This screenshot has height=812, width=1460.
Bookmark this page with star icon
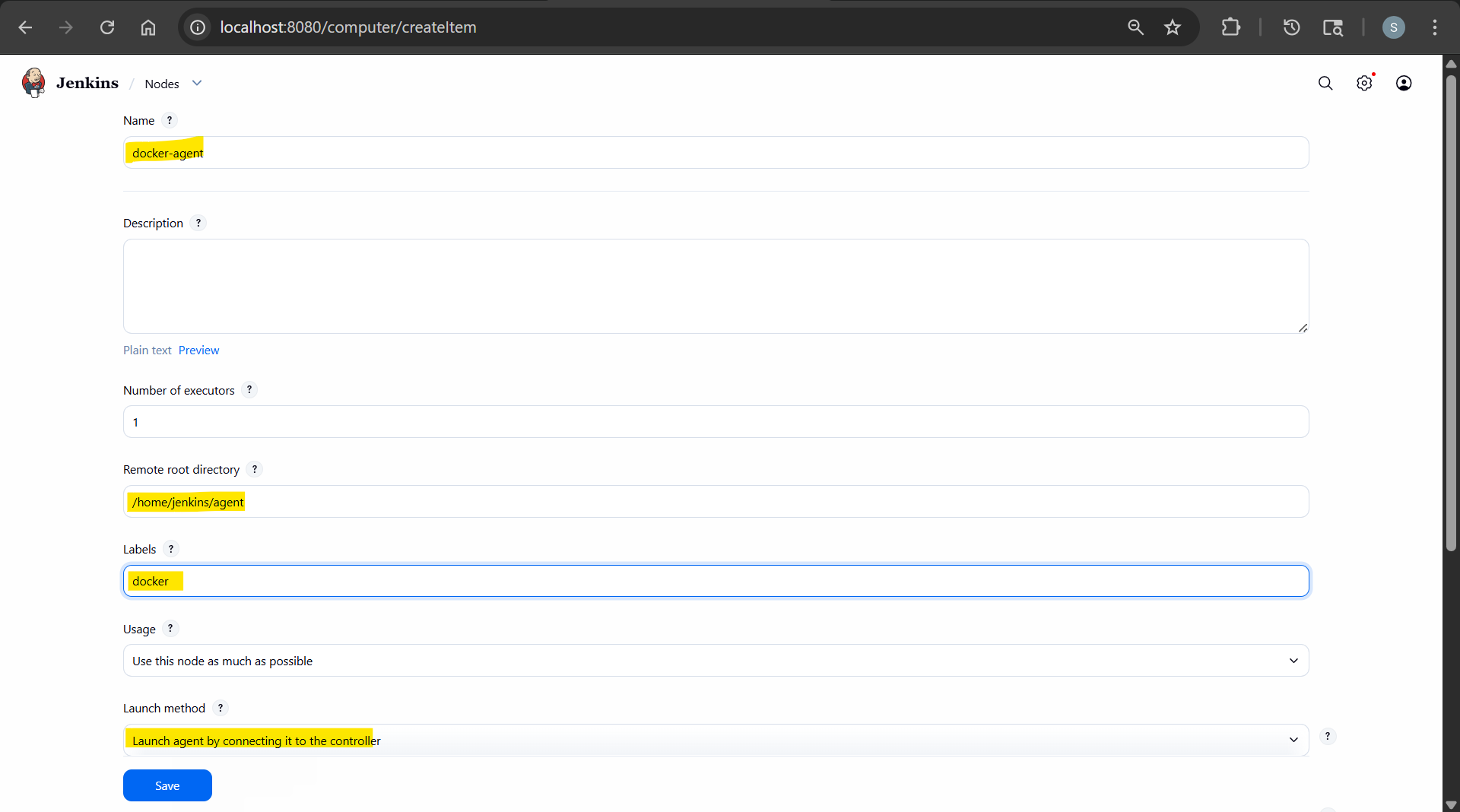[x=1173, y=27]
